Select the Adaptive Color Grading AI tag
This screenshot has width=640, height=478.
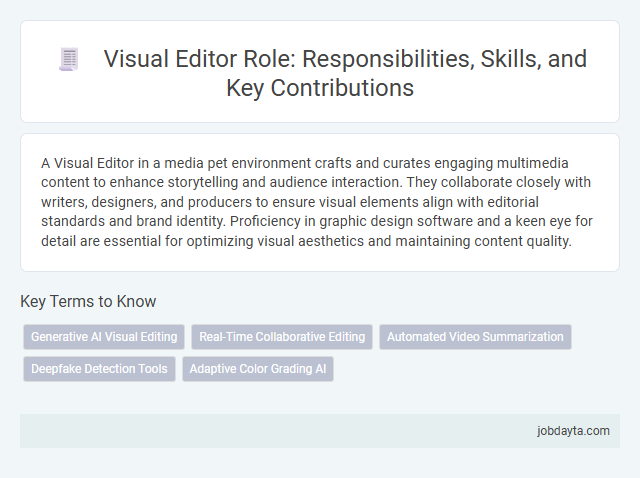tap(258, 369)
